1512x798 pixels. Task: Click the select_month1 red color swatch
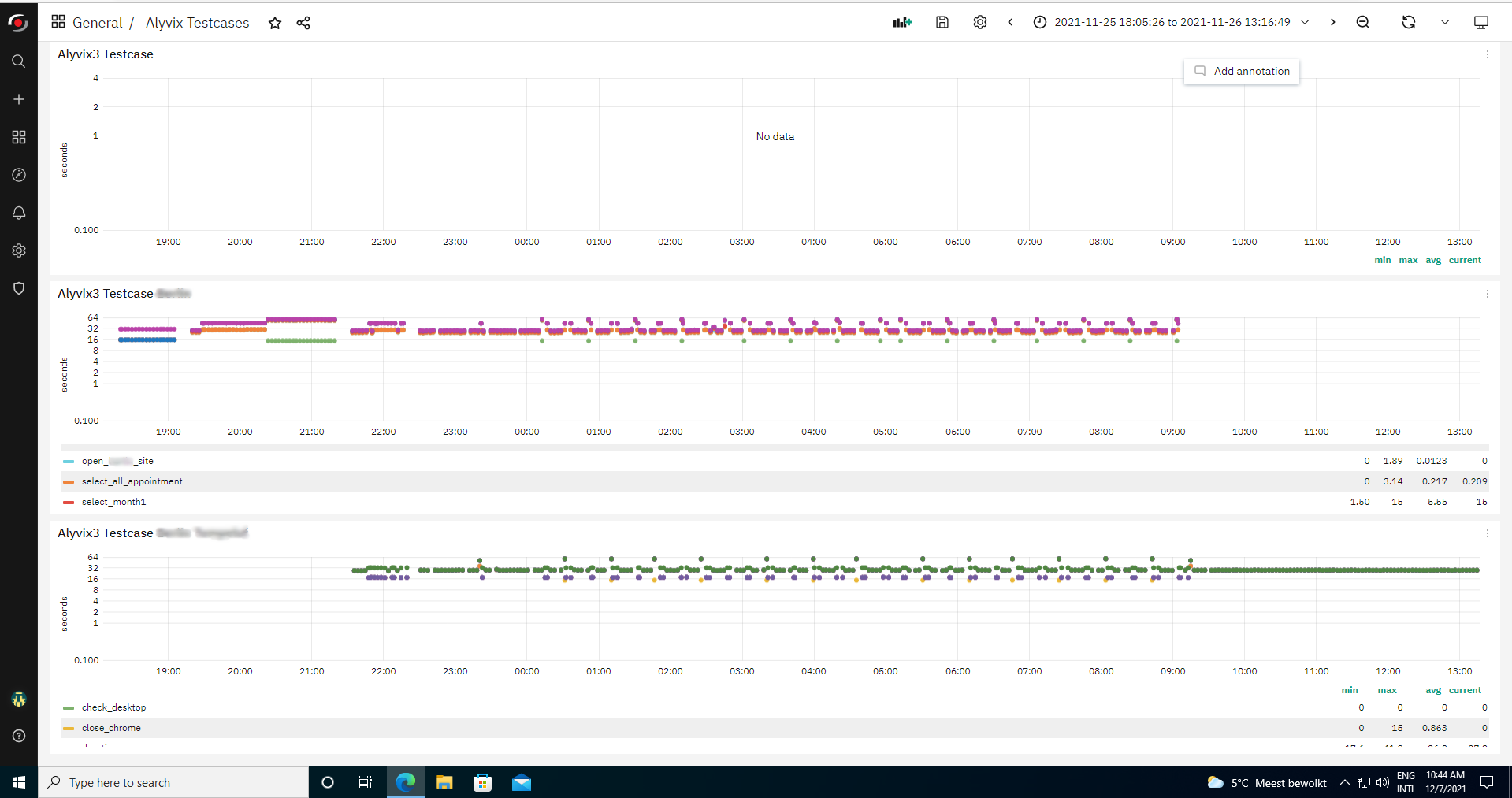(69, 502)
